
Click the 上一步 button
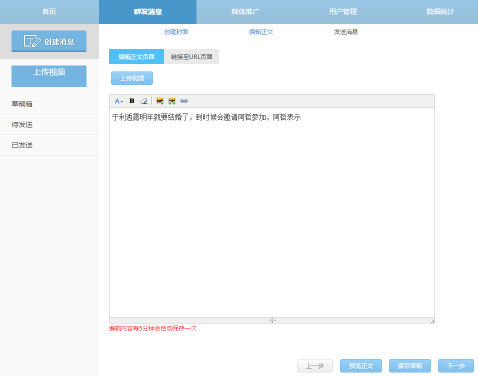pyautogui.click(x=315, y=366)
